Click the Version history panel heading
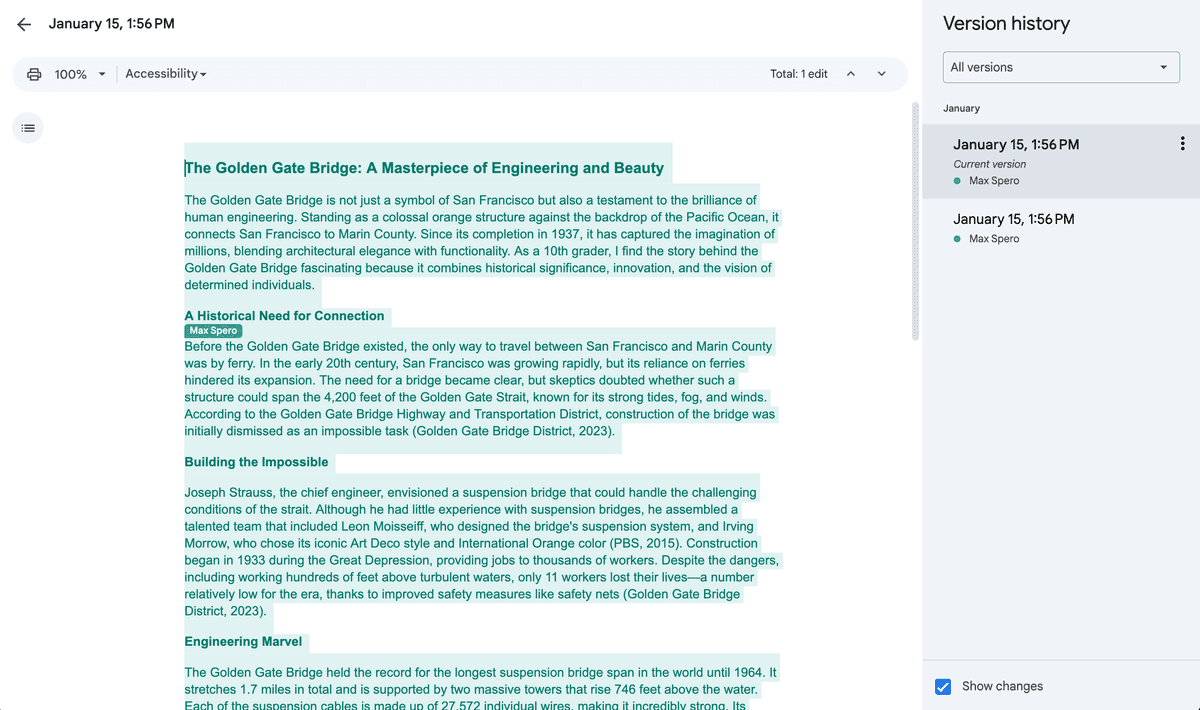This screenshot has width=1200, height=710. pos(1002,23)
